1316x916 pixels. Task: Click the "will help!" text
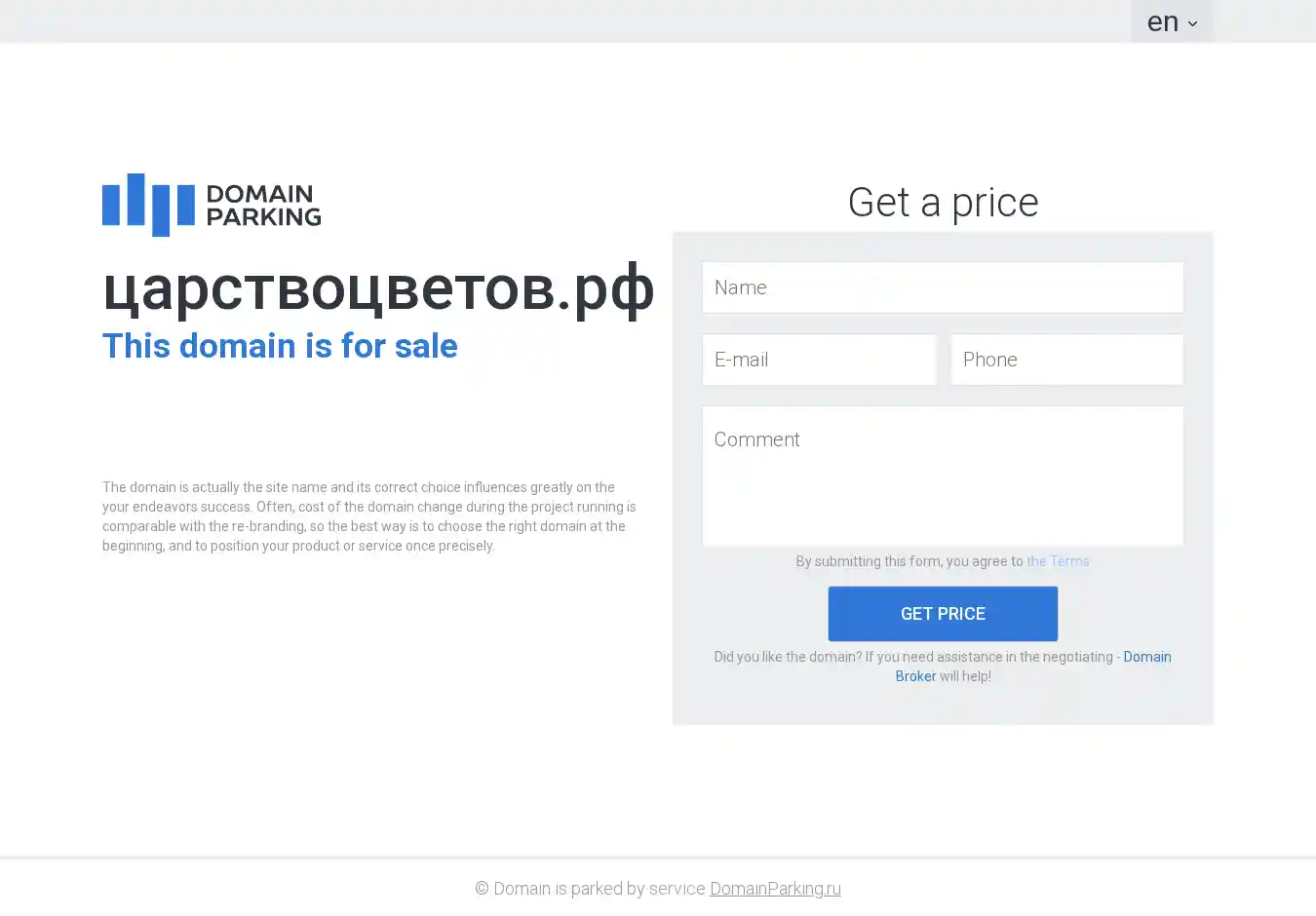[x=965, y=676]
